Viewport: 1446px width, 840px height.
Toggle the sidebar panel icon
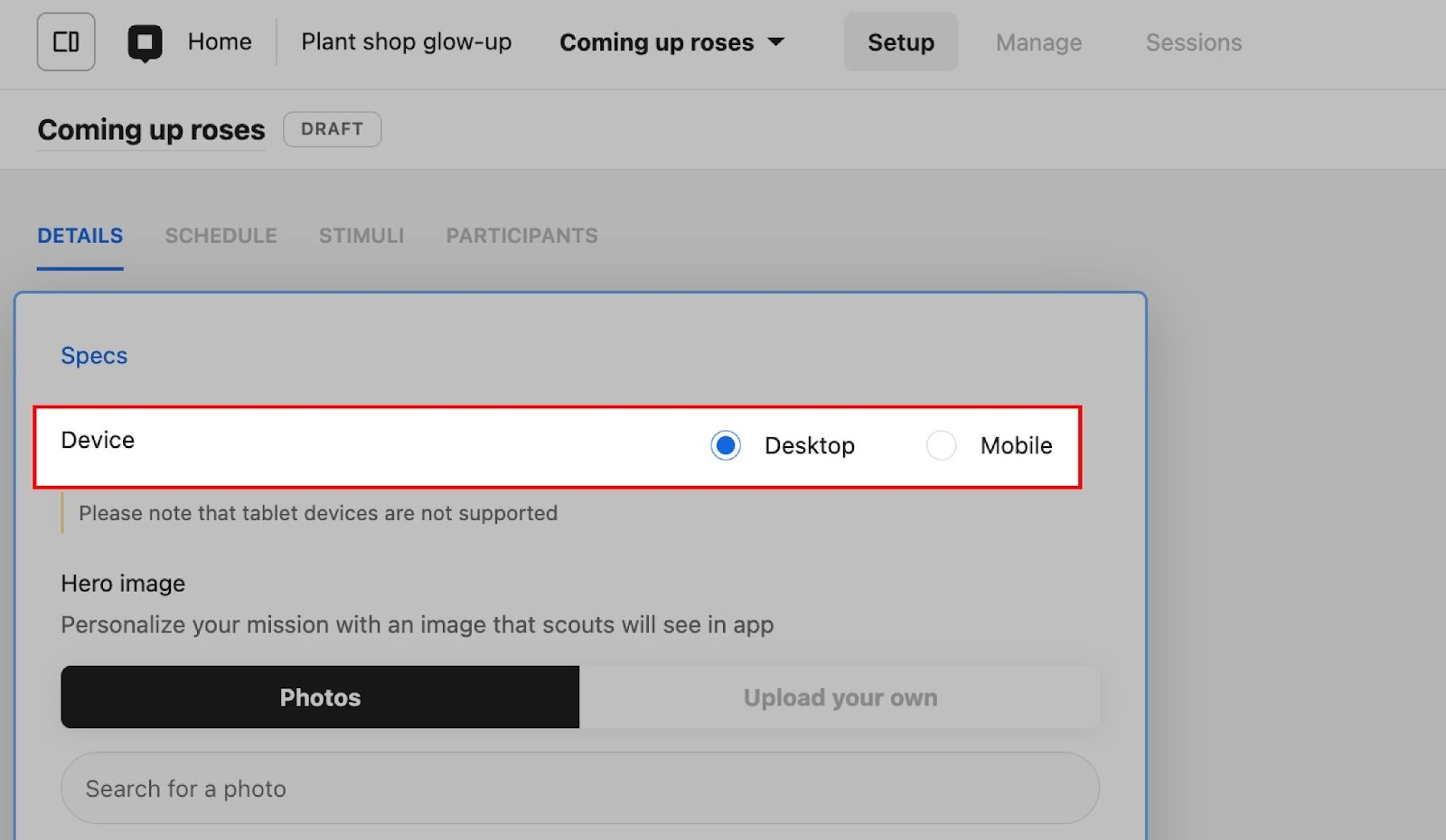click(66, 42)
